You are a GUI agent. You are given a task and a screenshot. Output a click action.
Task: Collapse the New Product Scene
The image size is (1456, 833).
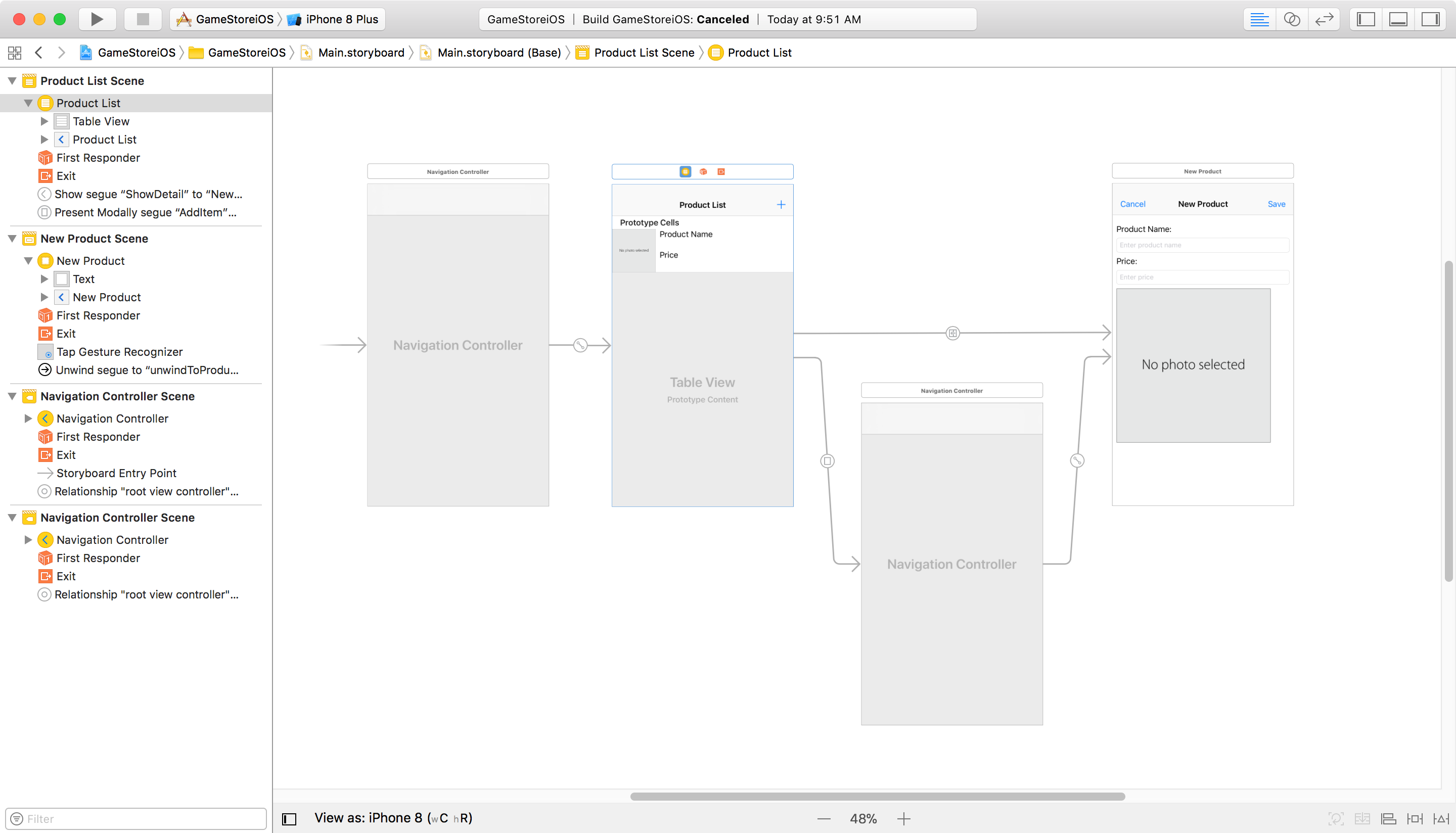[12, 239]
